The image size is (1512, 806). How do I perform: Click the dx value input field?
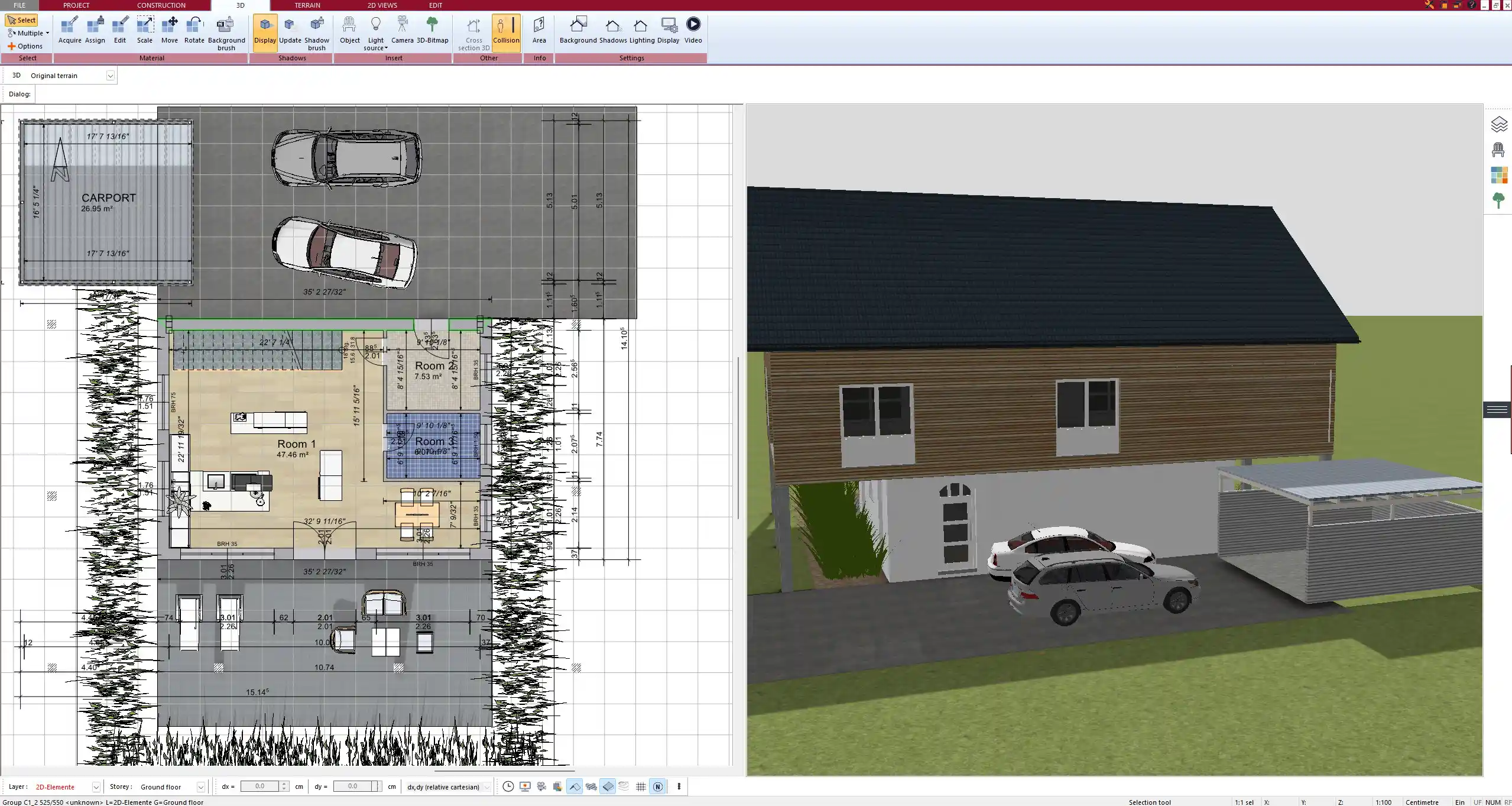point(260,786)
